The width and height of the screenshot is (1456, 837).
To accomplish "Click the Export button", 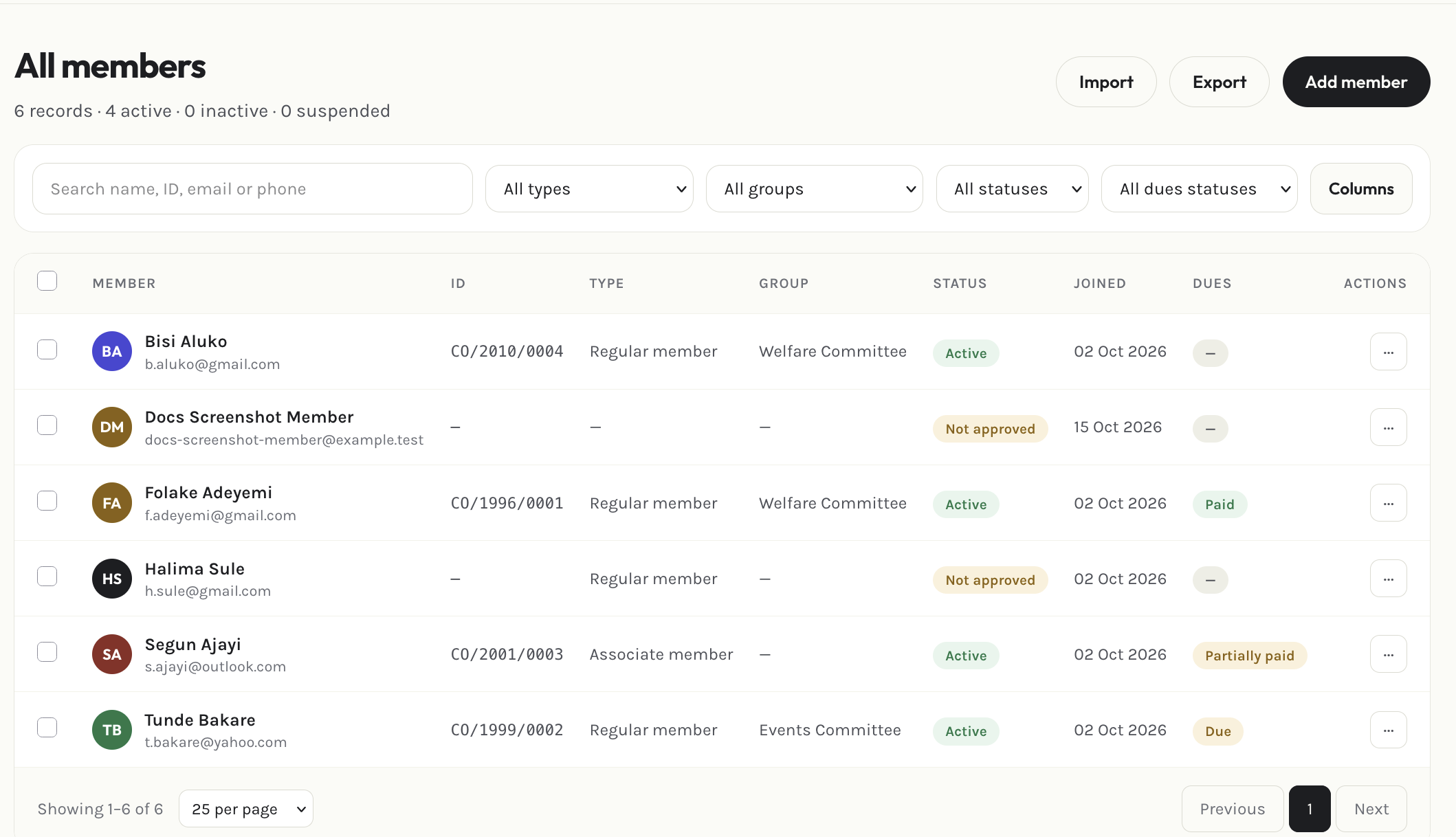I will (x=1219, y=82).
